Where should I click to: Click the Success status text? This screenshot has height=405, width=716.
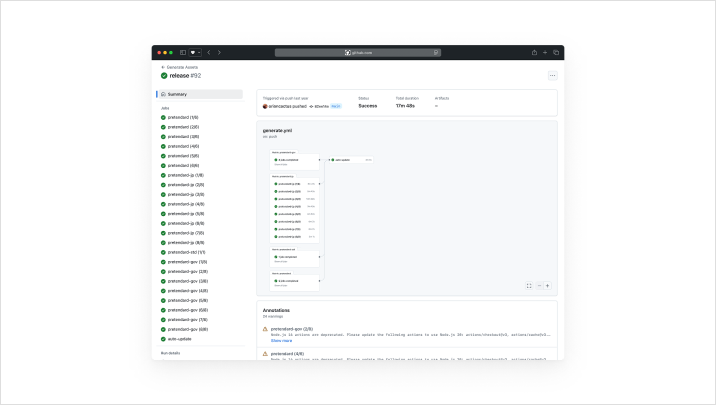click(x=368, y=106)
